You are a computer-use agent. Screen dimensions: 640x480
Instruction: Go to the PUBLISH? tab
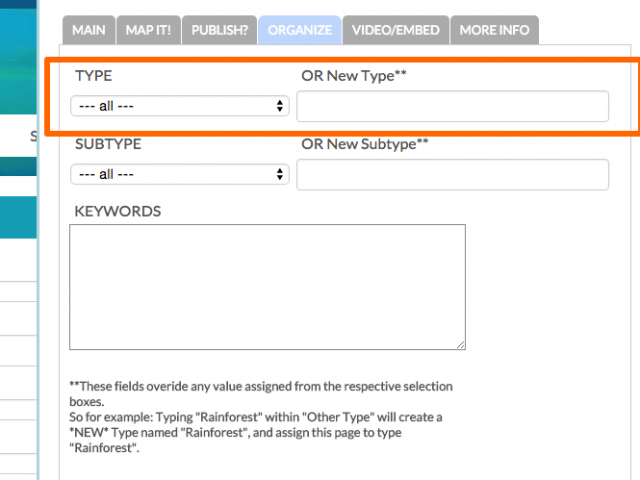pyautogui.click(x=220, y=30)
